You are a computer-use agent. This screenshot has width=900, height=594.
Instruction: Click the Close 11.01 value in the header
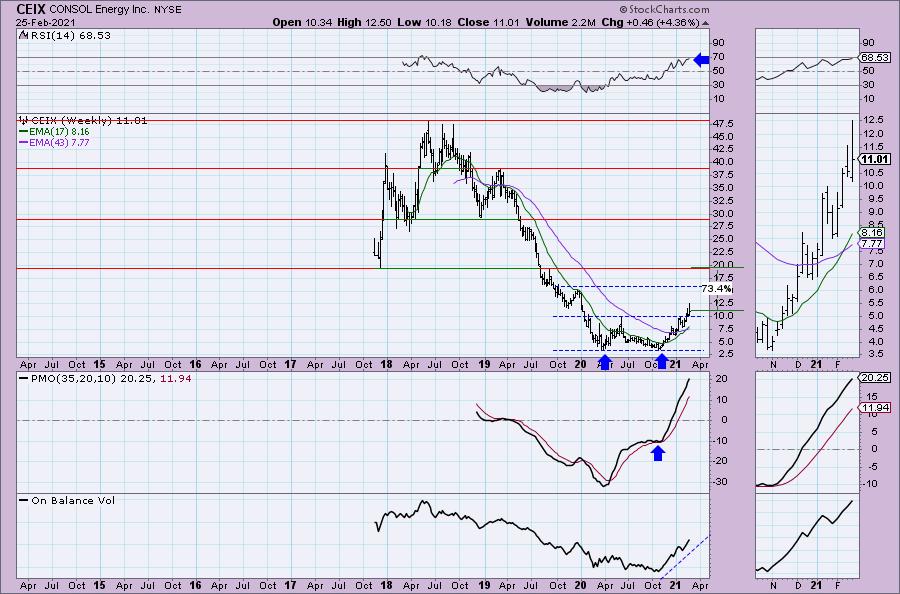pos(488,22)
